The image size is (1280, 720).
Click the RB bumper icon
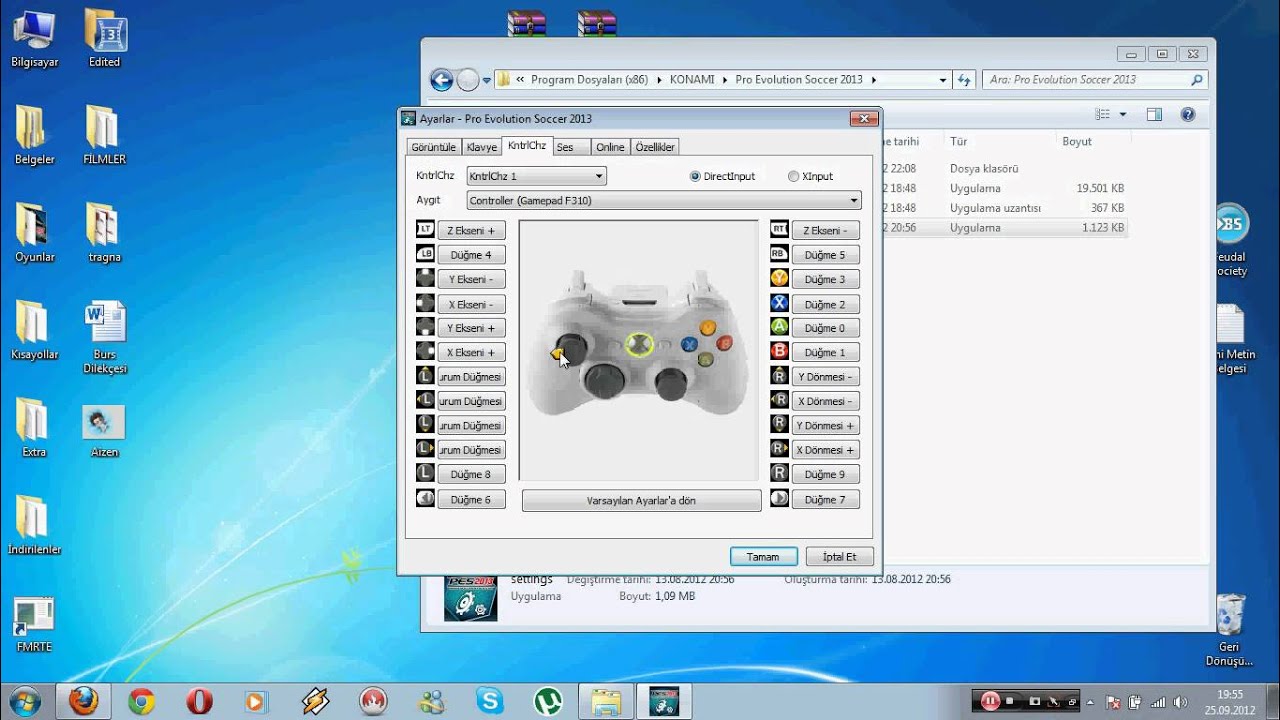coord(779,254)
